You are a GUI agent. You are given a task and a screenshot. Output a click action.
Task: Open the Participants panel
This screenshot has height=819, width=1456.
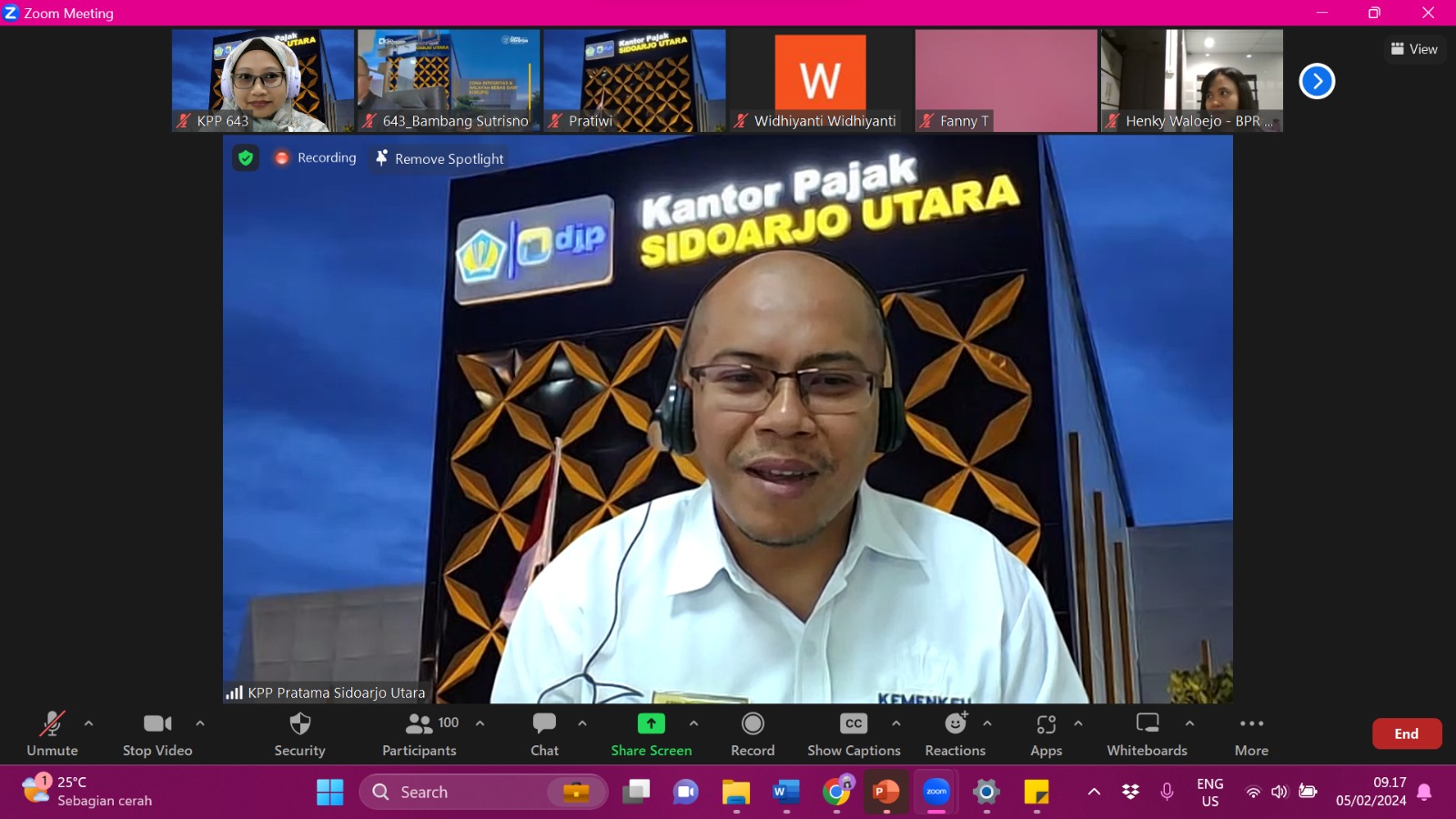(x=420, y=733)
